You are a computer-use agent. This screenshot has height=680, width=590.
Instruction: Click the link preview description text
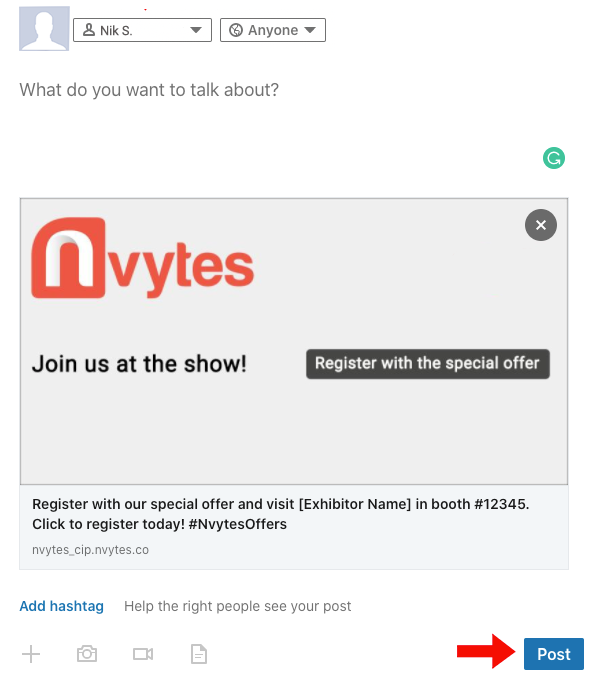pyautogui.click(x=281, y=514)
